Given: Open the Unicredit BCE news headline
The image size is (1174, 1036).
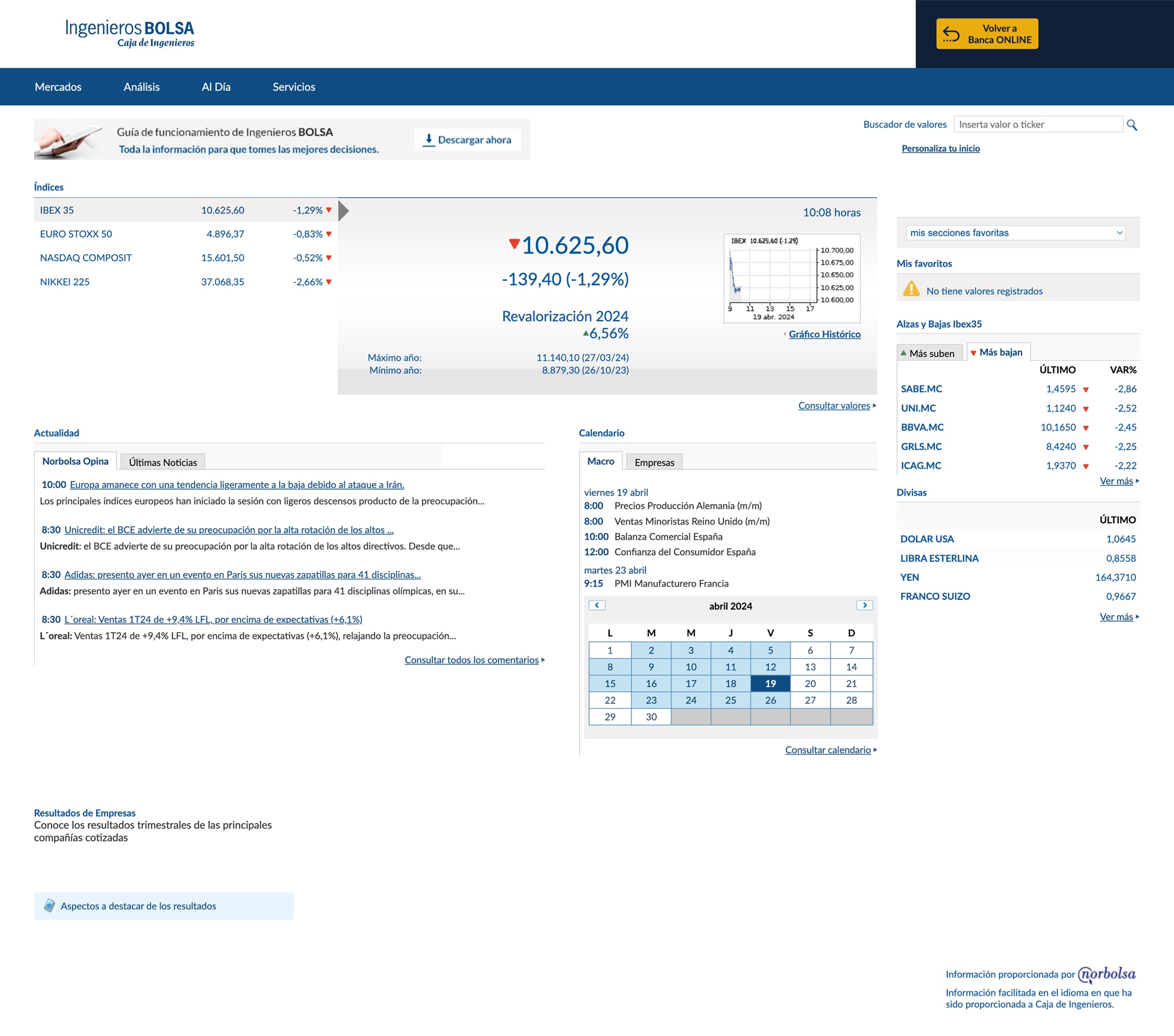Looking at the screenshot, I should [x=228, y=530].
